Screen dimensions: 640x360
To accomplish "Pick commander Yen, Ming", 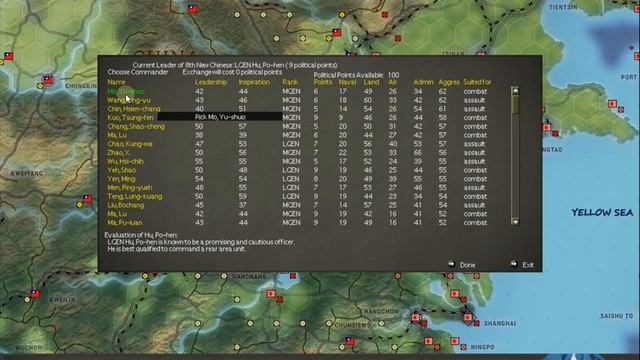I will coord(121,179).
